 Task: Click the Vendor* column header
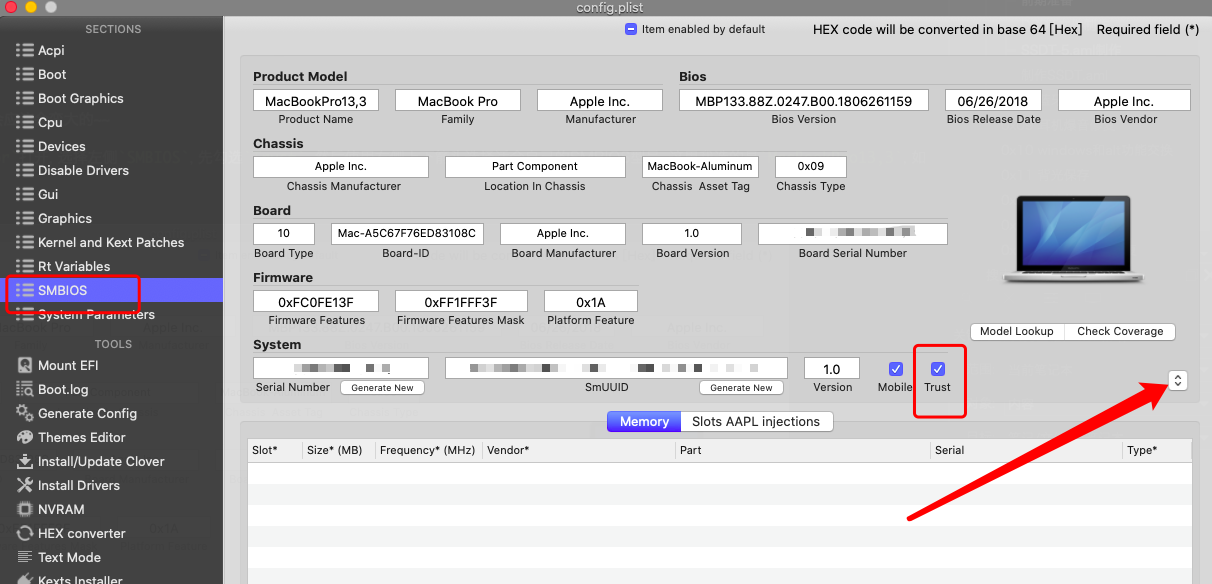pyautogui.click(x=579, y=450)
